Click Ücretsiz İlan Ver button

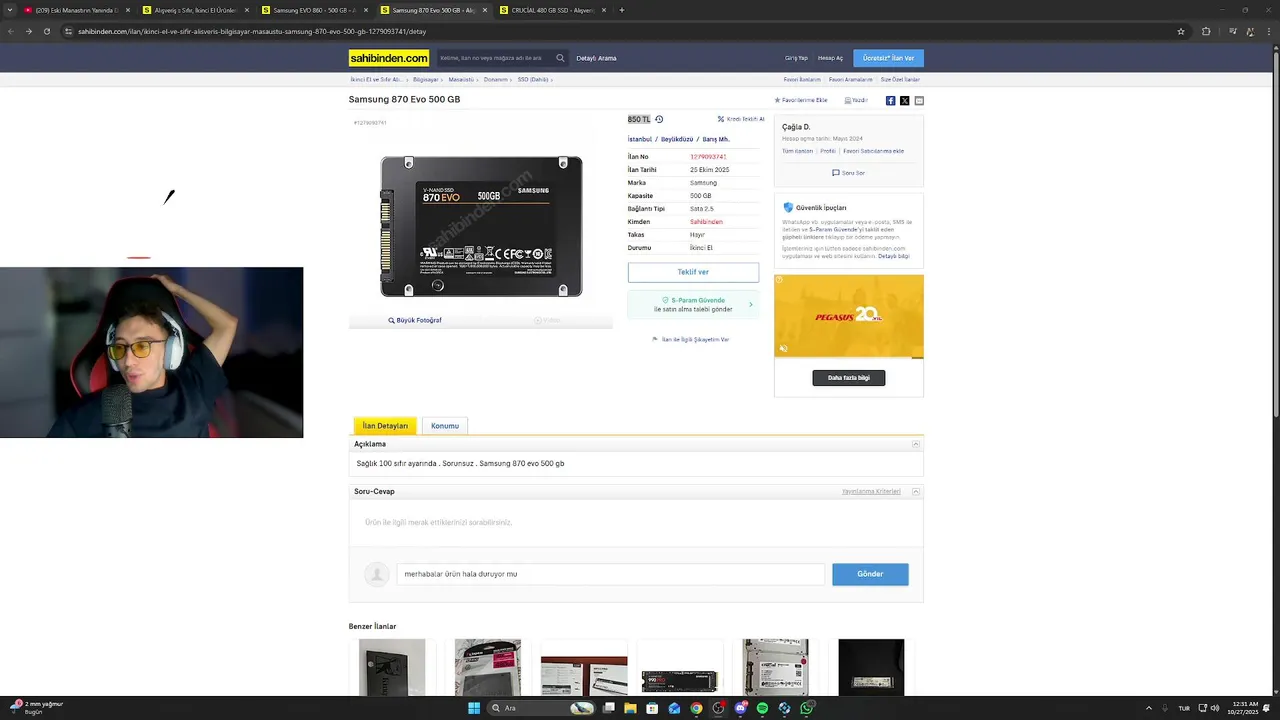tap(889, 58)
